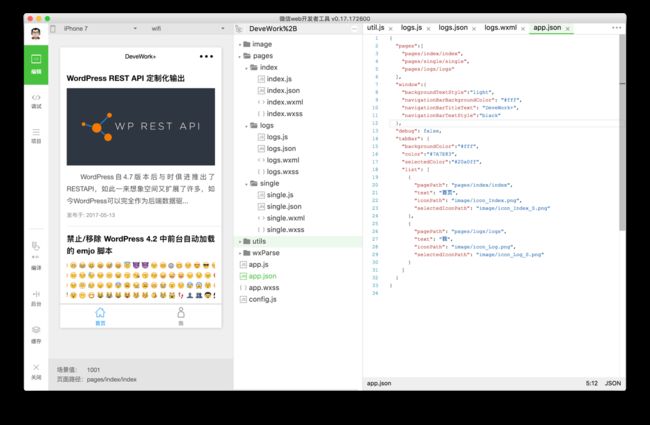Open config.js in the file tree
Viewport: 650px width, 425px height.
[x=258, y=299]
